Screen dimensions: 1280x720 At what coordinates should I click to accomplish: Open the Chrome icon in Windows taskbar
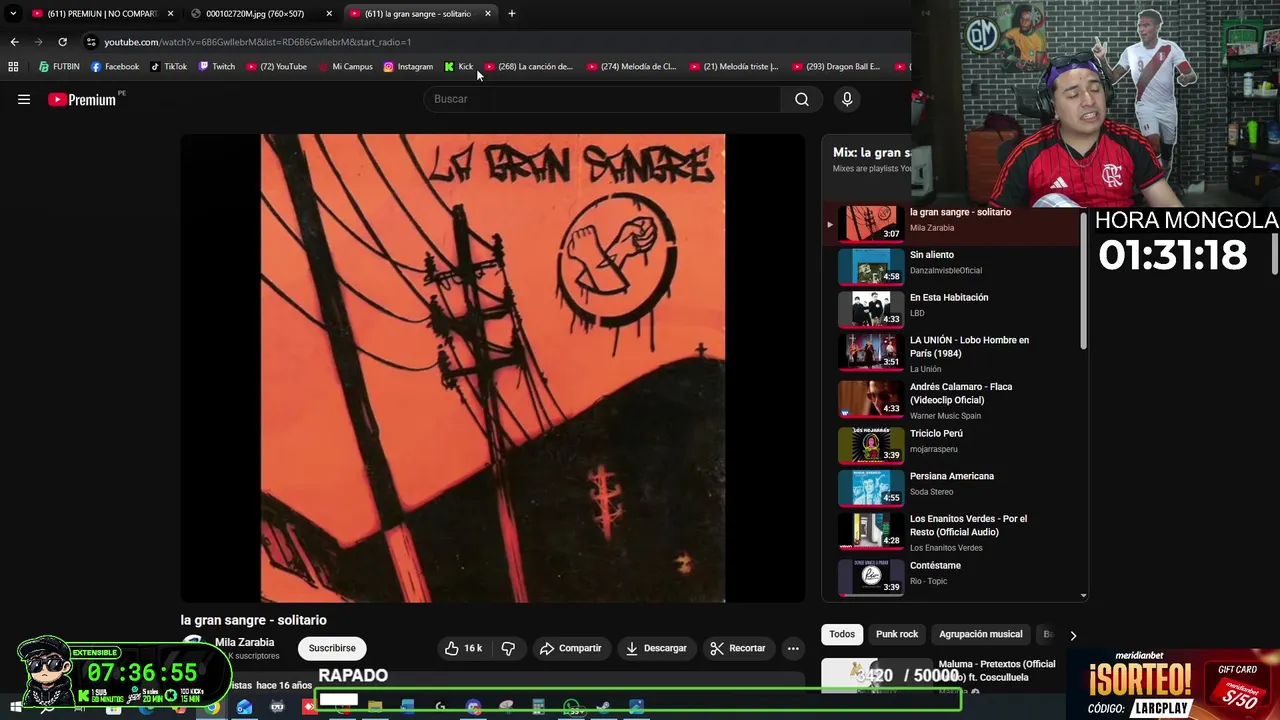click(211, 707)
